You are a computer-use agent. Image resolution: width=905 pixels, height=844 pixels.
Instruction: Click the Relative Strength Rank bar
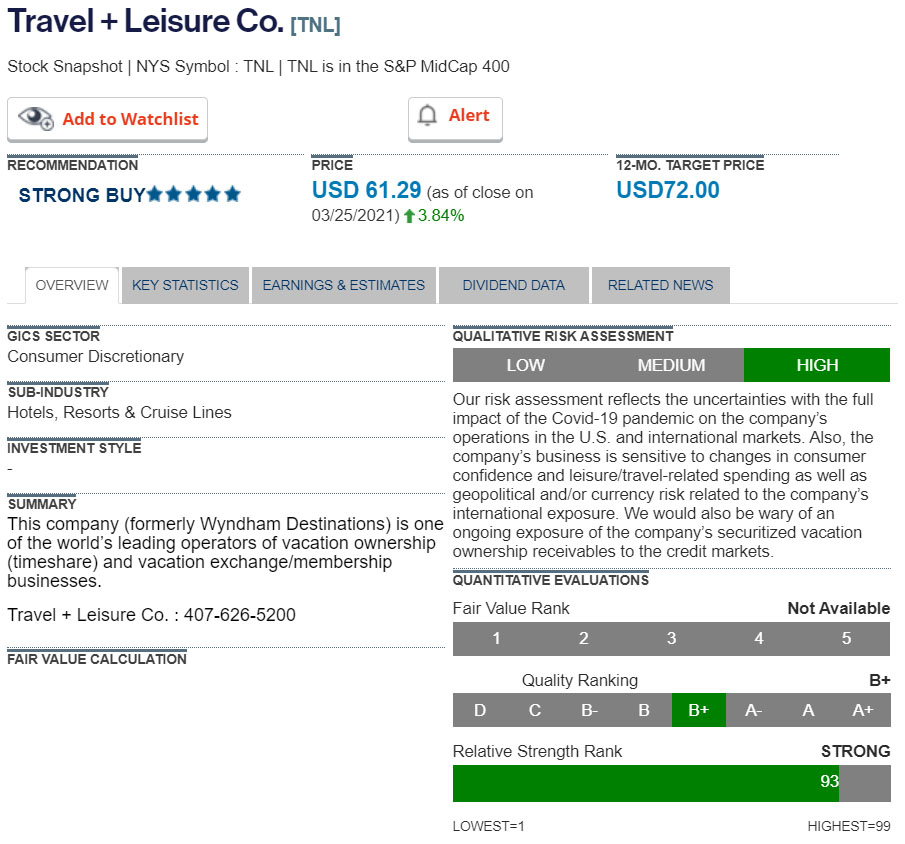coord(646,783)
